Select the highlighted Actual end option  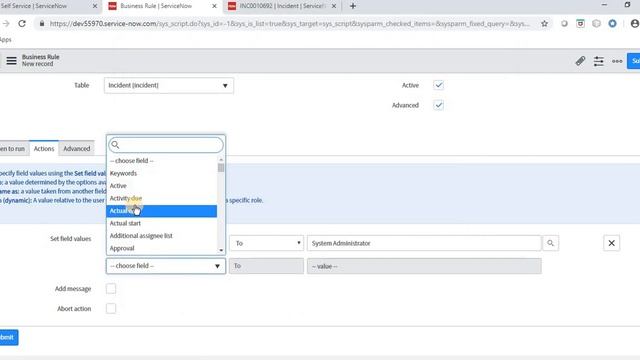162,211
